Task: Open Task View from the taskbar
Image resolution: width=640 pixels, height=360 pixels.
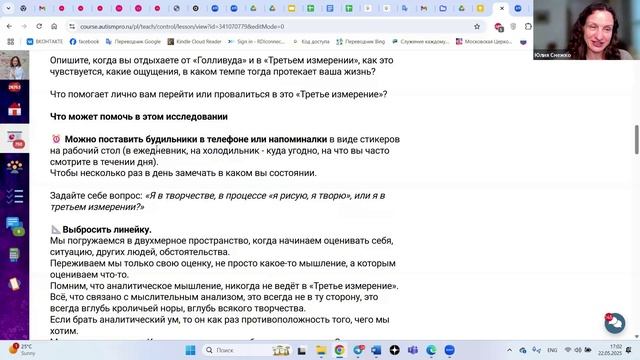Action: coord(302,350)
